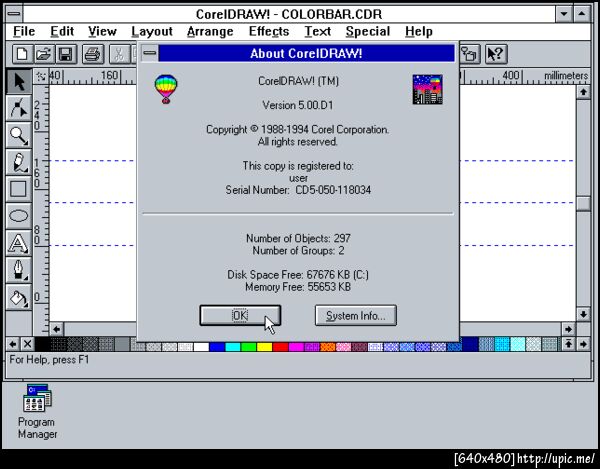Pick the orange color swatch
600x469 pixels.
tap(328, 347)
